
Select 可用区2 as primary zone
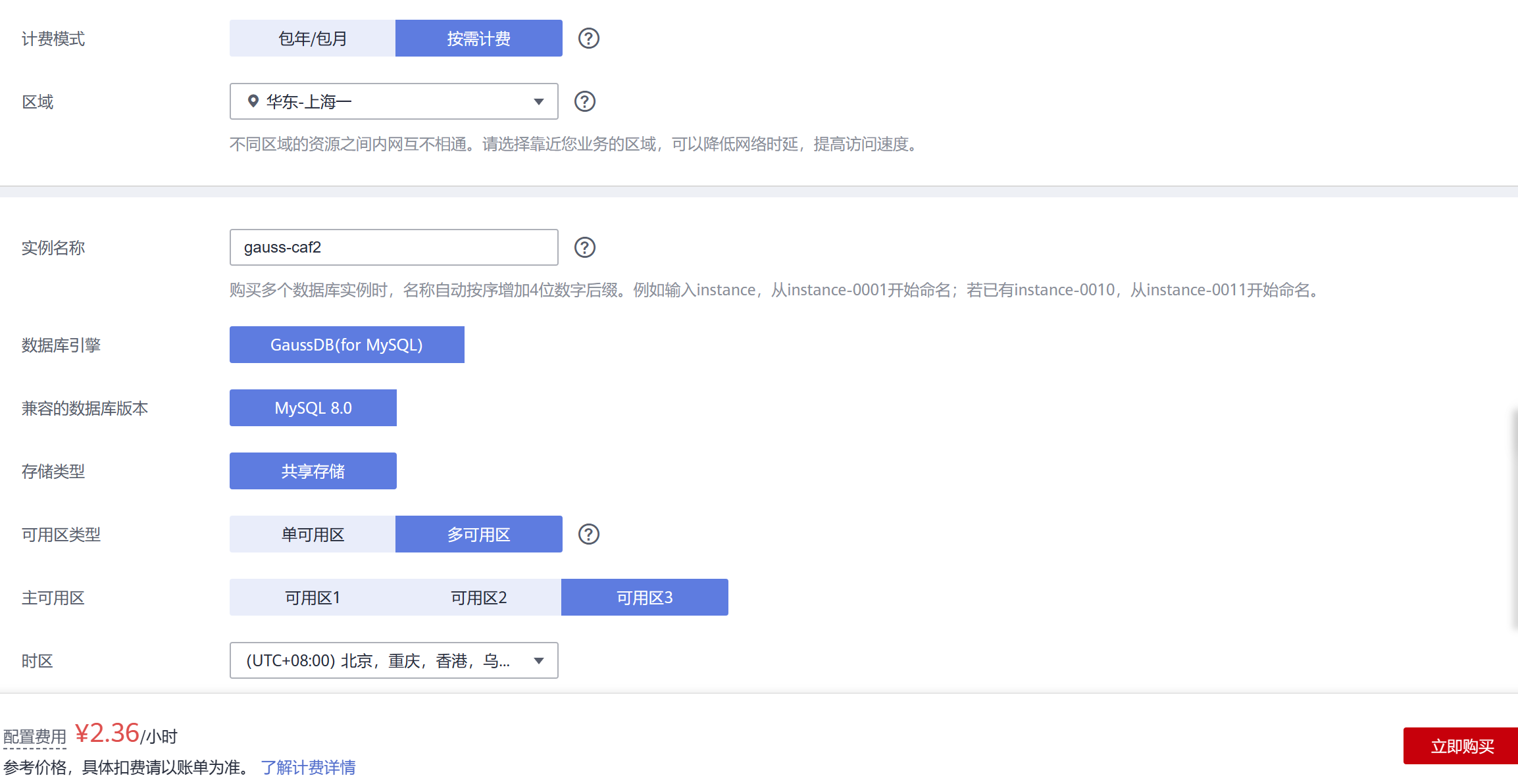point(478,597)
